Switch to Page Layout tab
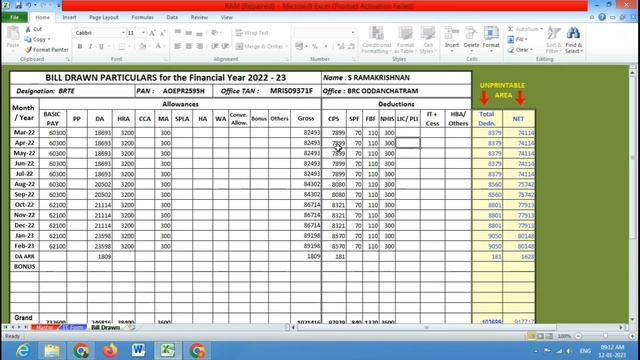 coord(104,18)
